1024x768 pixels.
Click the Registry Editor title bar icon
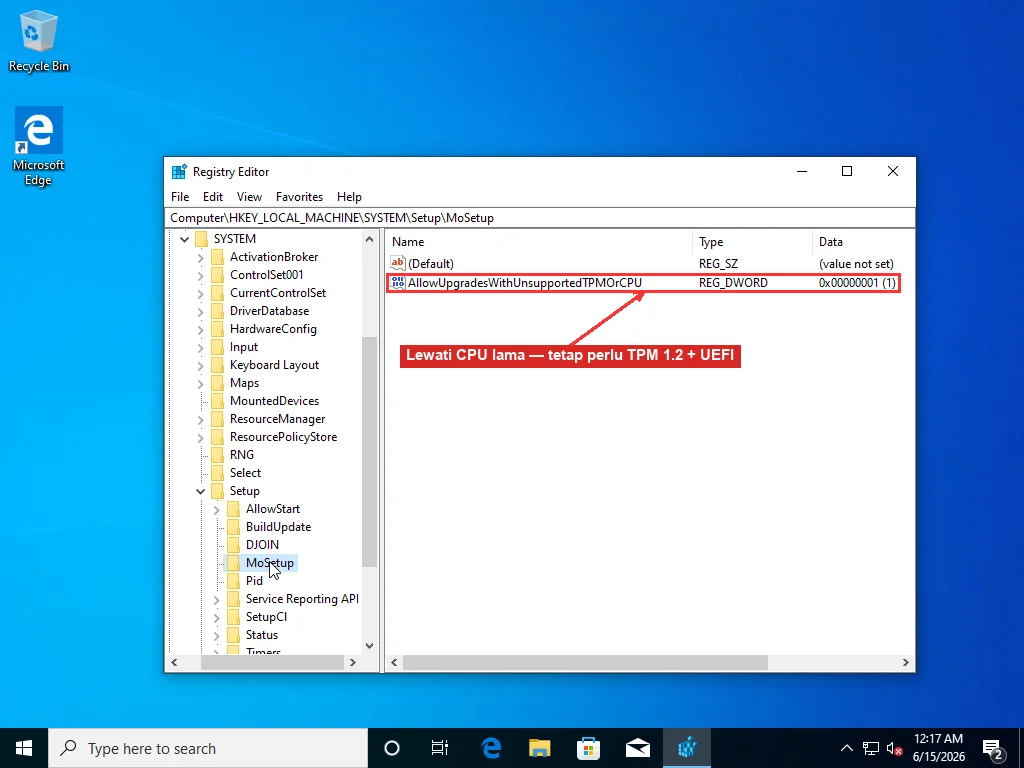179,172
